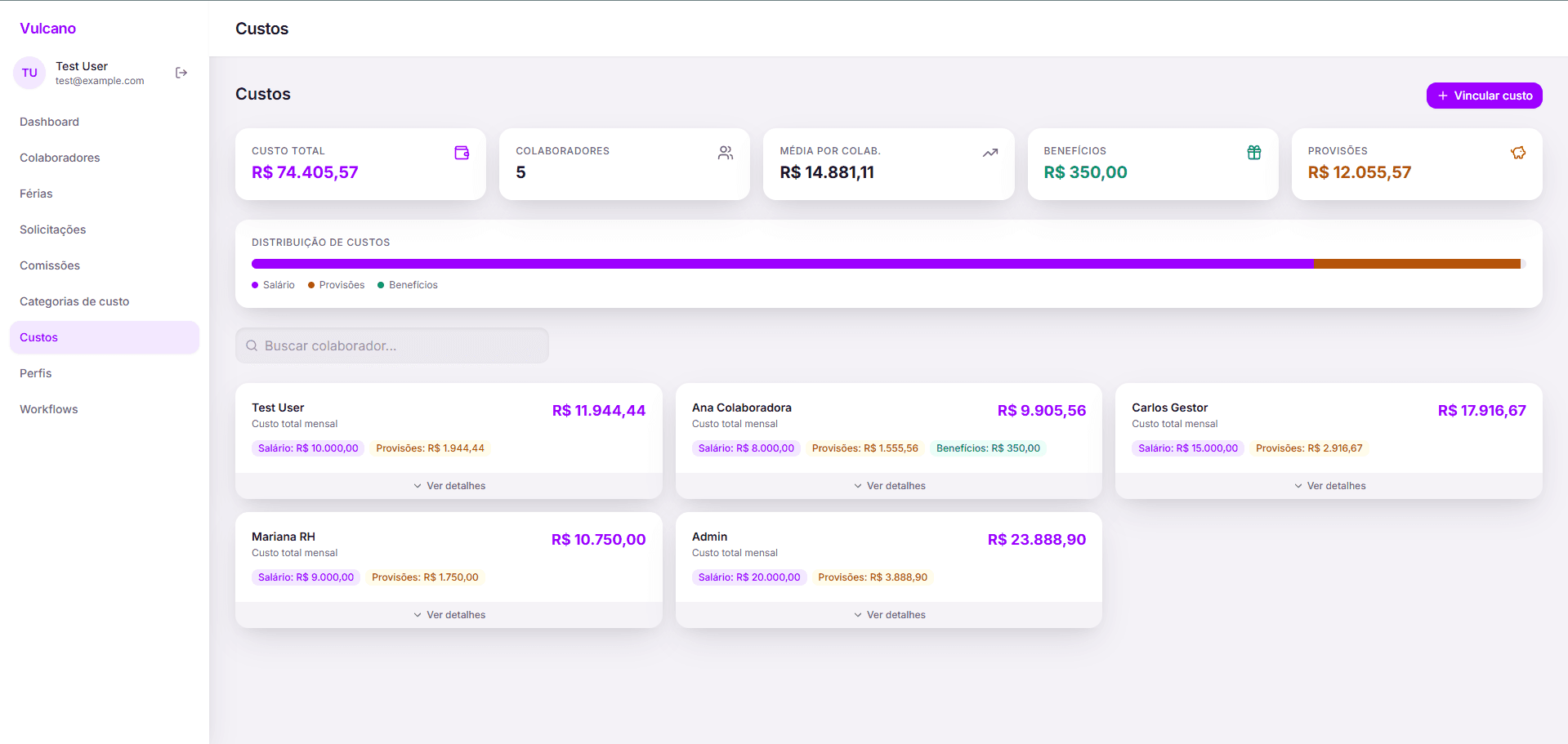This screenshot has width=1568, height=744.
Task: Focus the Buscar colaborador search field
Action: click(392, 345)
